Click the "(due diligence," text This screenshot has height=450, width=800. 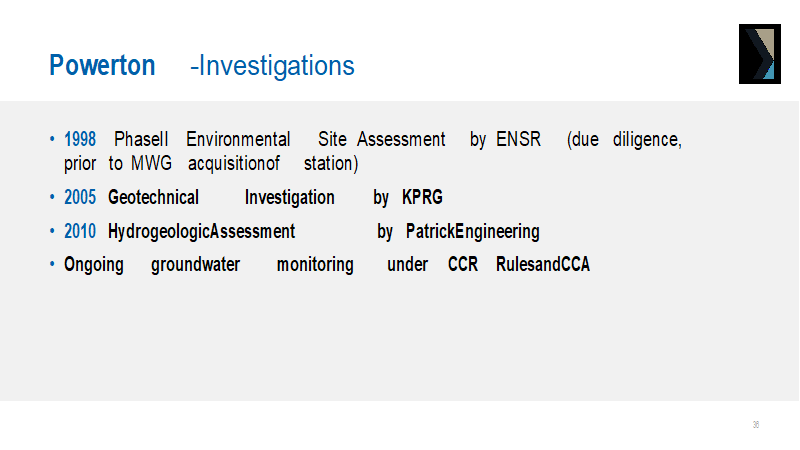(624, 140)
